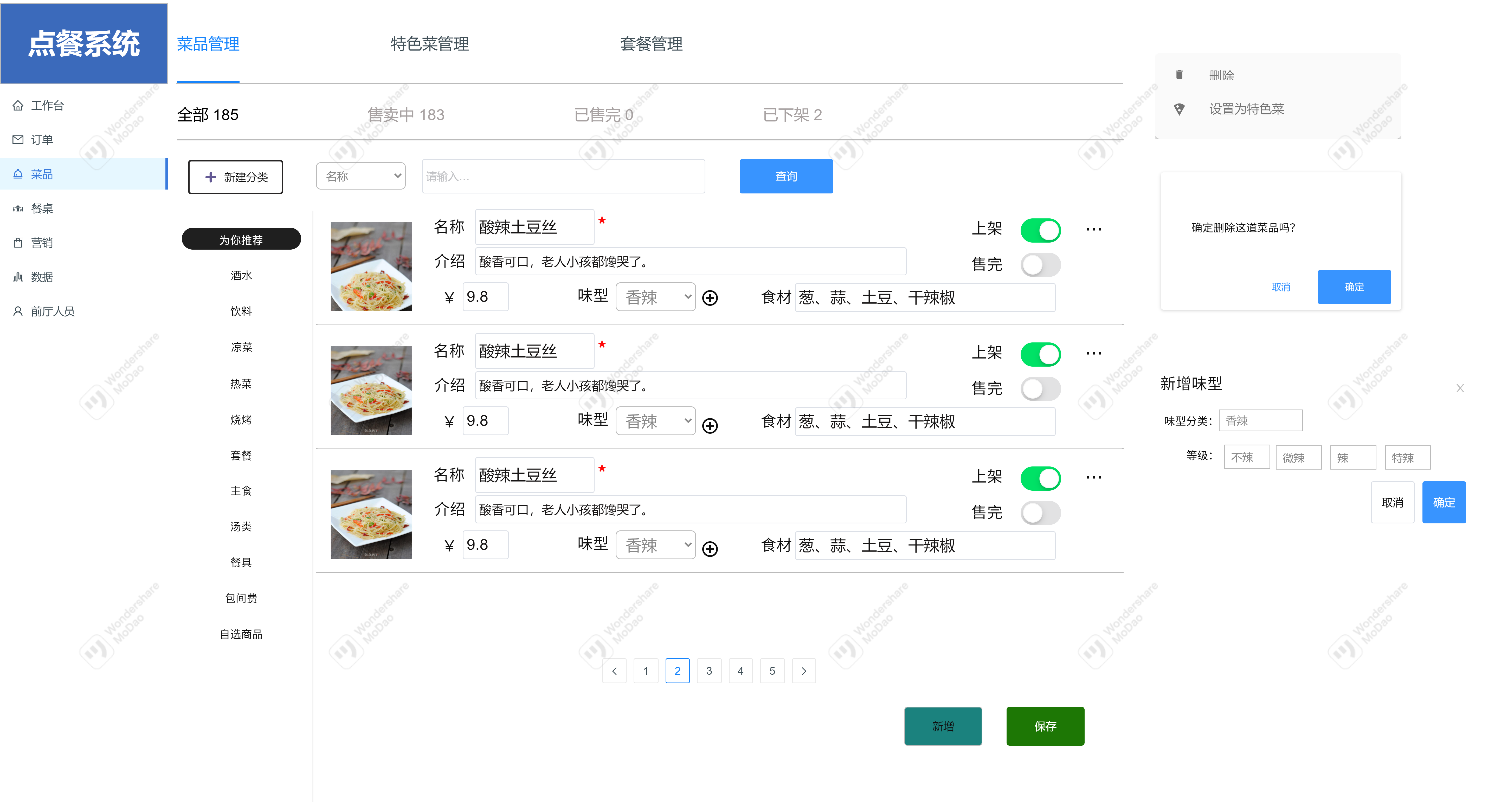1488x812 pixels.
Task: Click the chart icon beside 数据
Action: point(18,277)
